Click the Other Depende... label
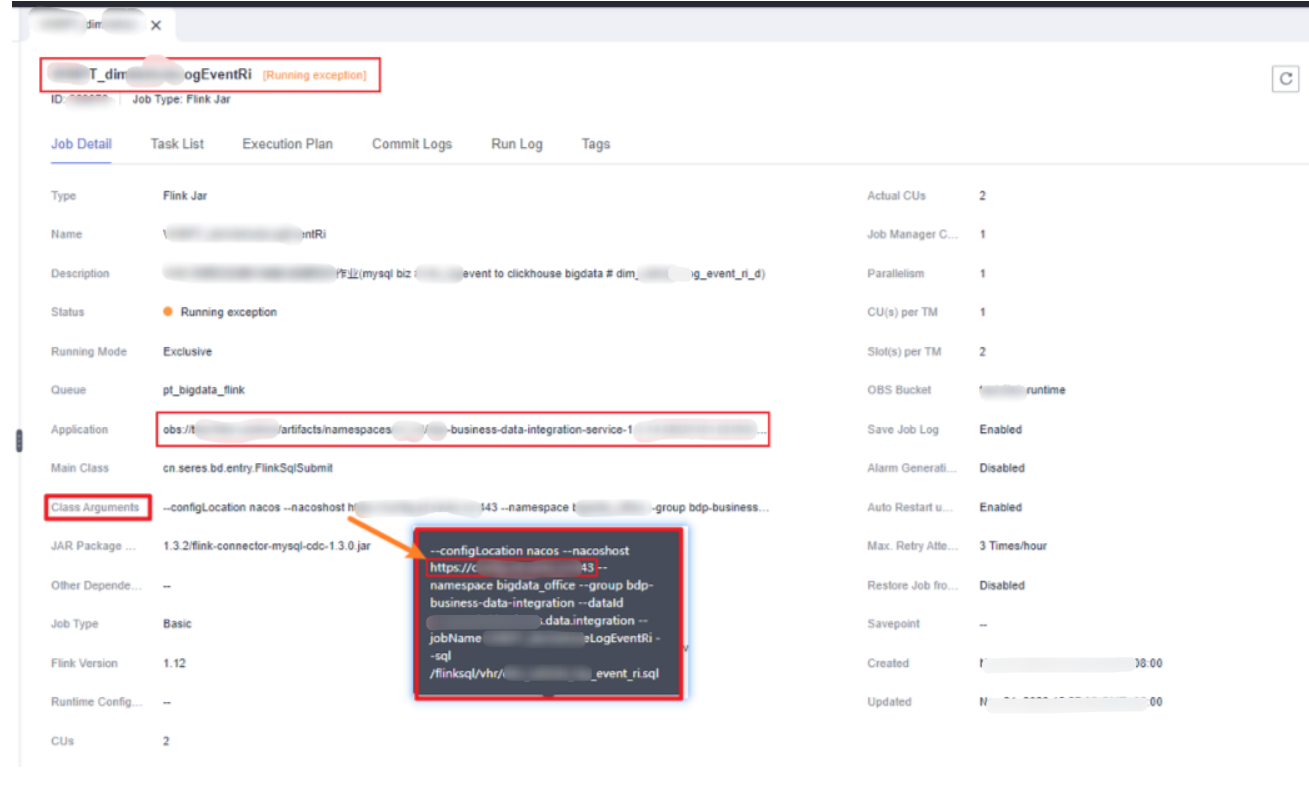 pos(96,585)
